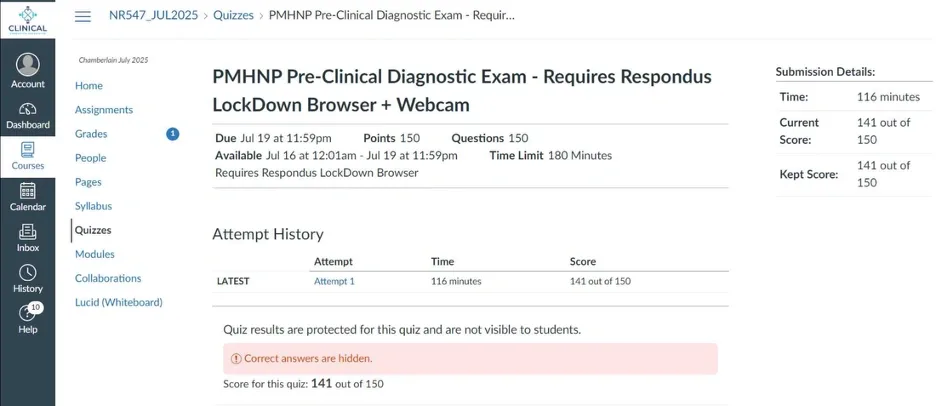Open the Courses book icon
This screenshot has width=936, height=406.
click(27, 149)
